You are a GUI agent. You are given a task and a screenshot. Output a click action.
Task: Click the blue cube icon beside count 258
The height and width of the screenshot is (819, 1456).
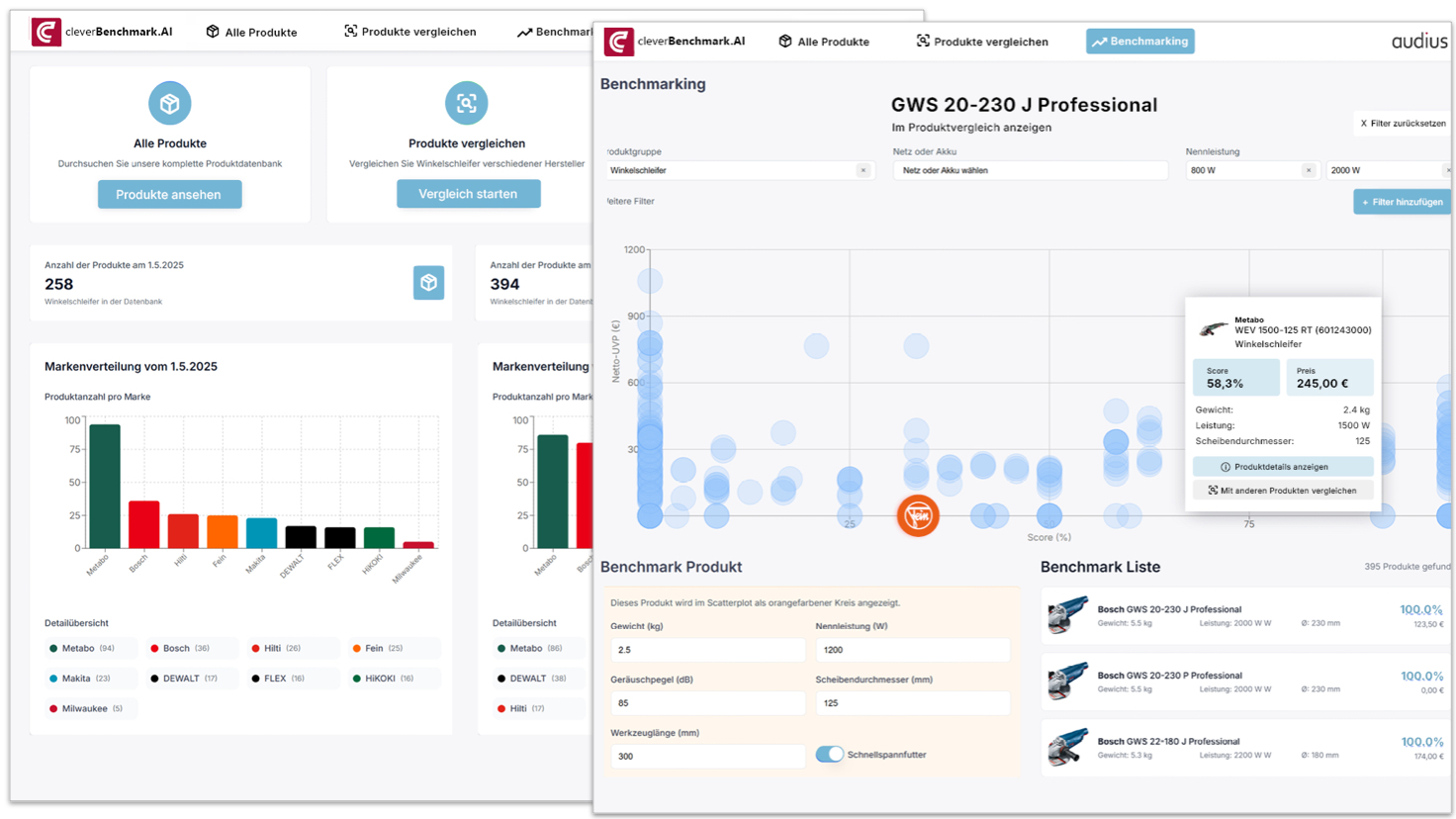click(428, 283)
